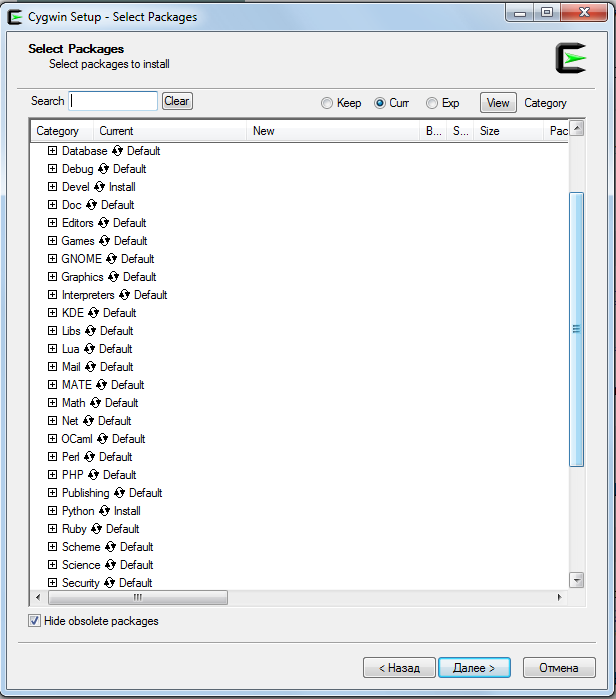The image size is (616, 699).
Task: Select the Exp radio button
Action: tap(431, 103)
